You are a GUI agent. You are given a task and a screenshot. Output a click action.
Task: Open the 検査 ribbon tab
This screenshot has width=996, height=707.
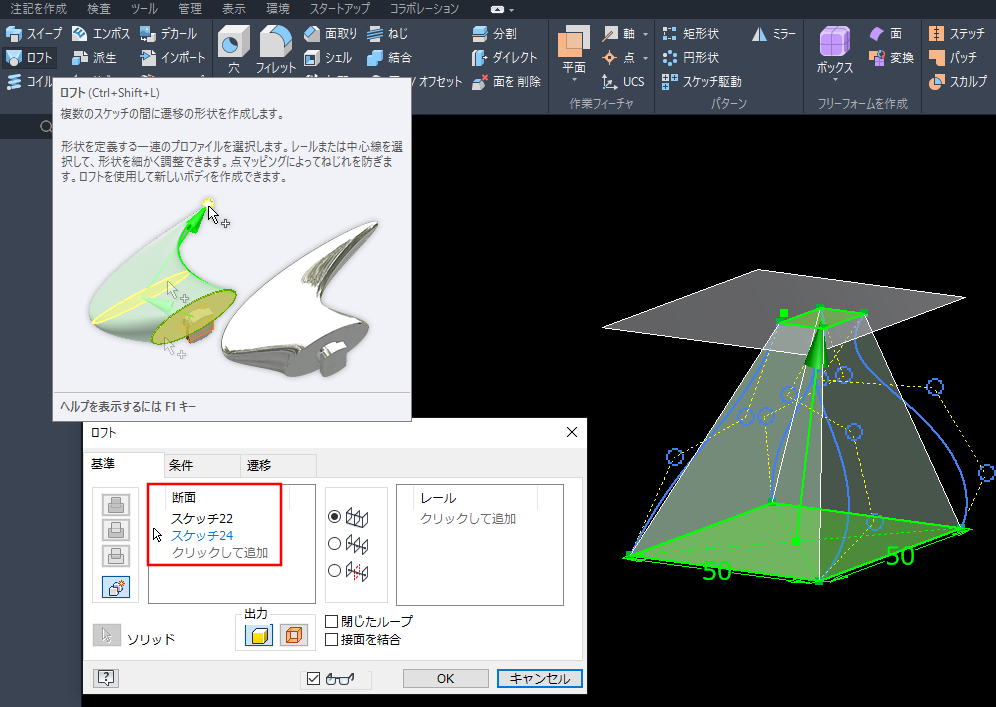pos(99,8)
